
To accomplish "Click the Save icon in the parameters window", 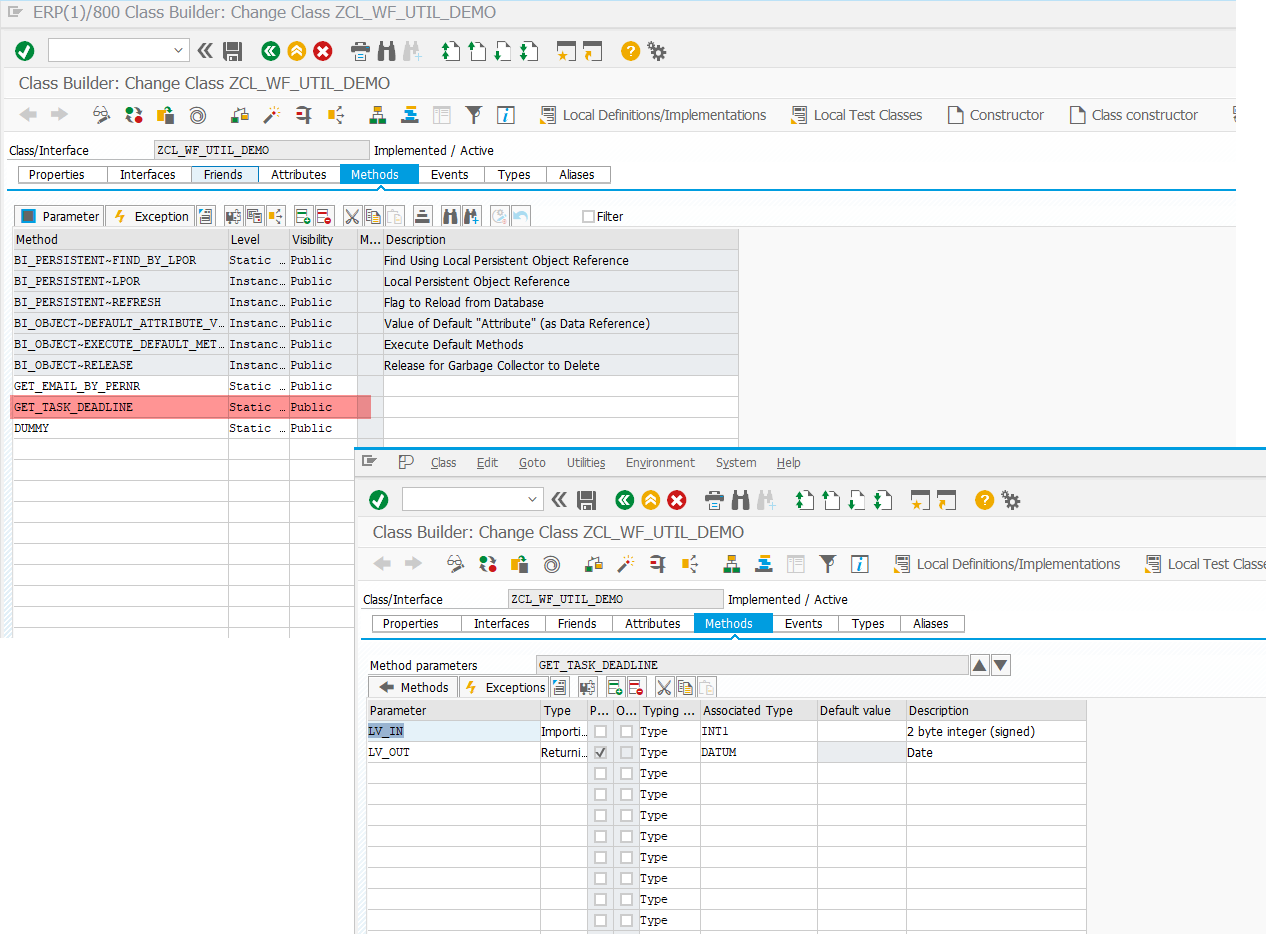I will pos(587,500).
